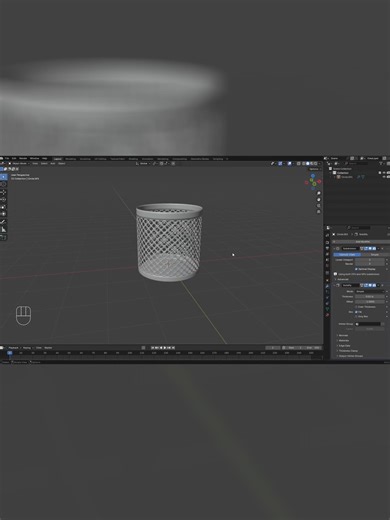Open the Output properties tab icon
This screenshot has width=390, height=520.
point(327,248)
